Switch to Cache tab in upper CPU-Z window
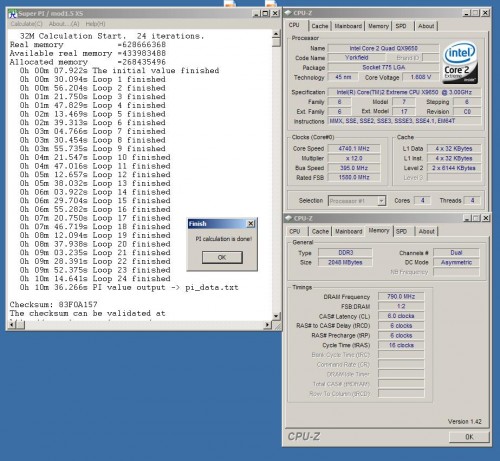This screenshot has height=461, width=500. pos(320,26)
